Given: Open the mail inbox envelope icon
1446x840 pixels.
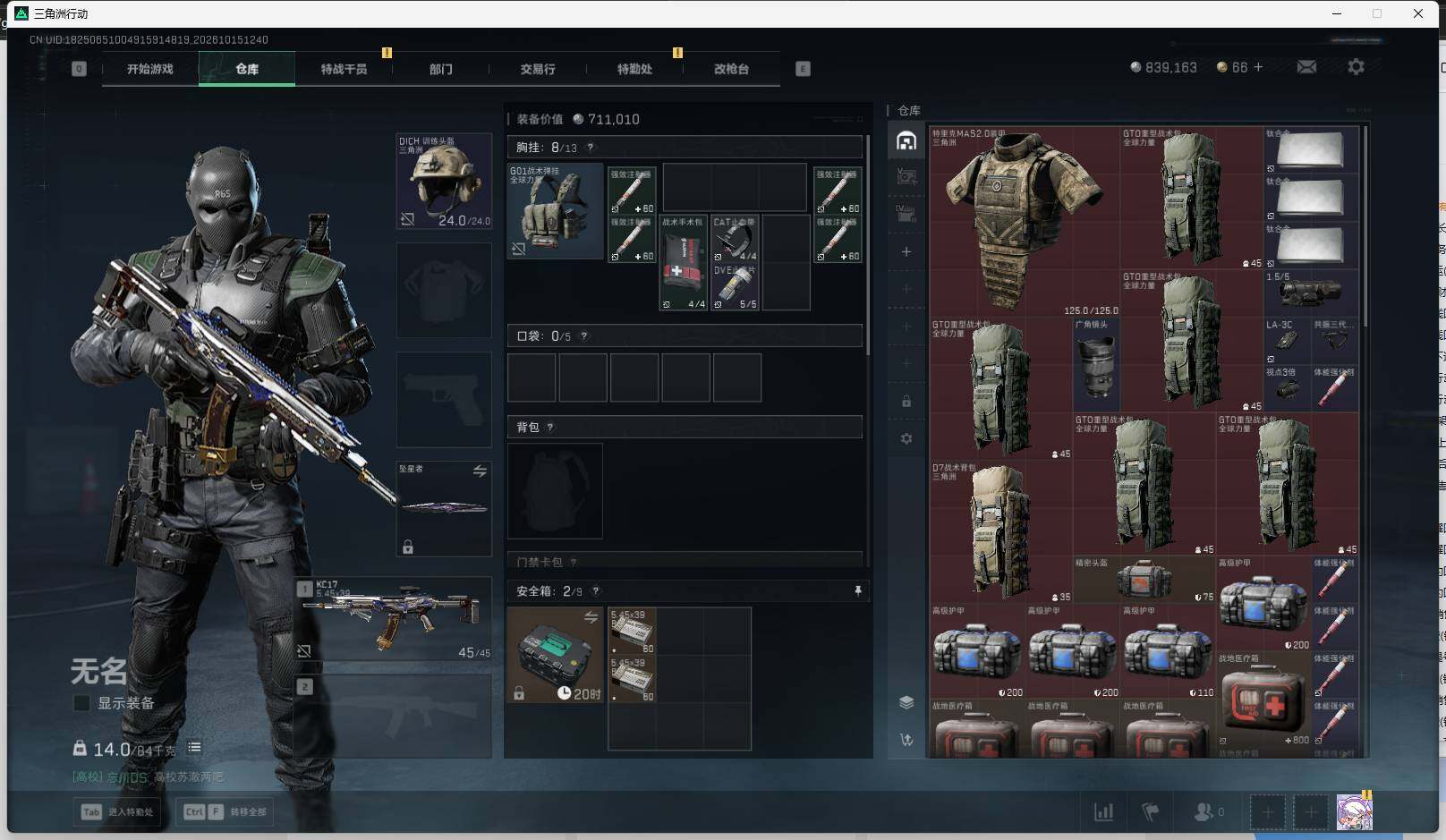Looking at the screenshot, I should (x=1306, y=67).
